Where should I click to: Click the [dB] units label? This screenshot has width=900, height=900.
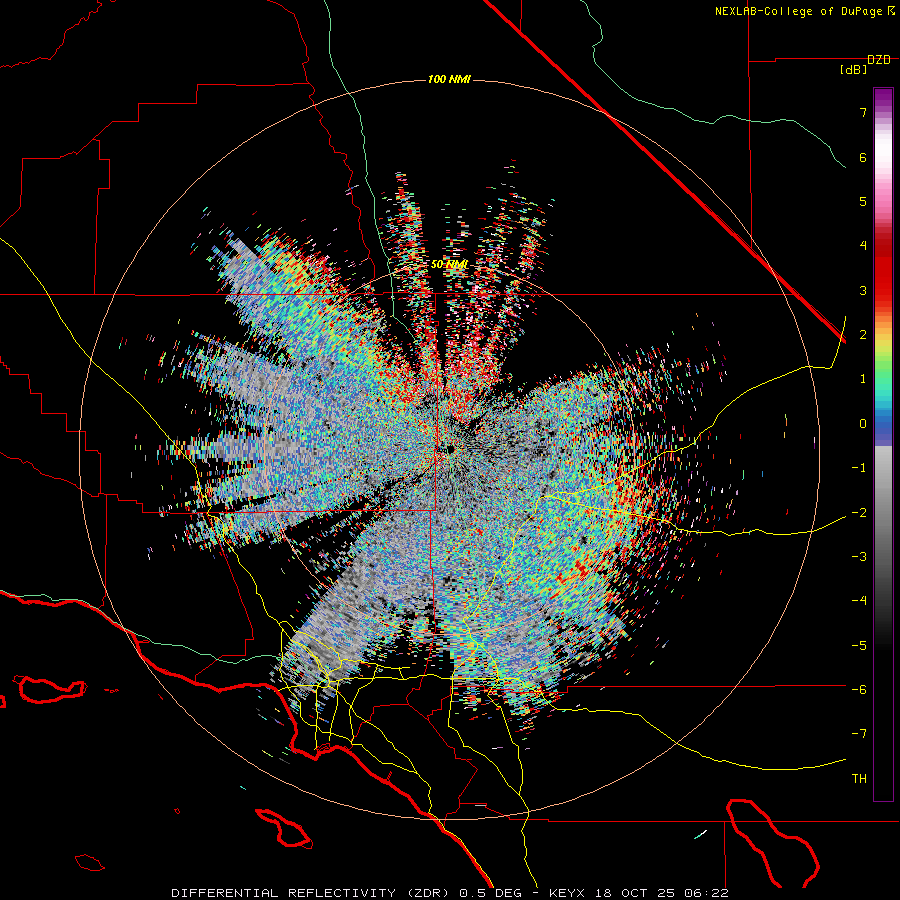coord(854,70)
